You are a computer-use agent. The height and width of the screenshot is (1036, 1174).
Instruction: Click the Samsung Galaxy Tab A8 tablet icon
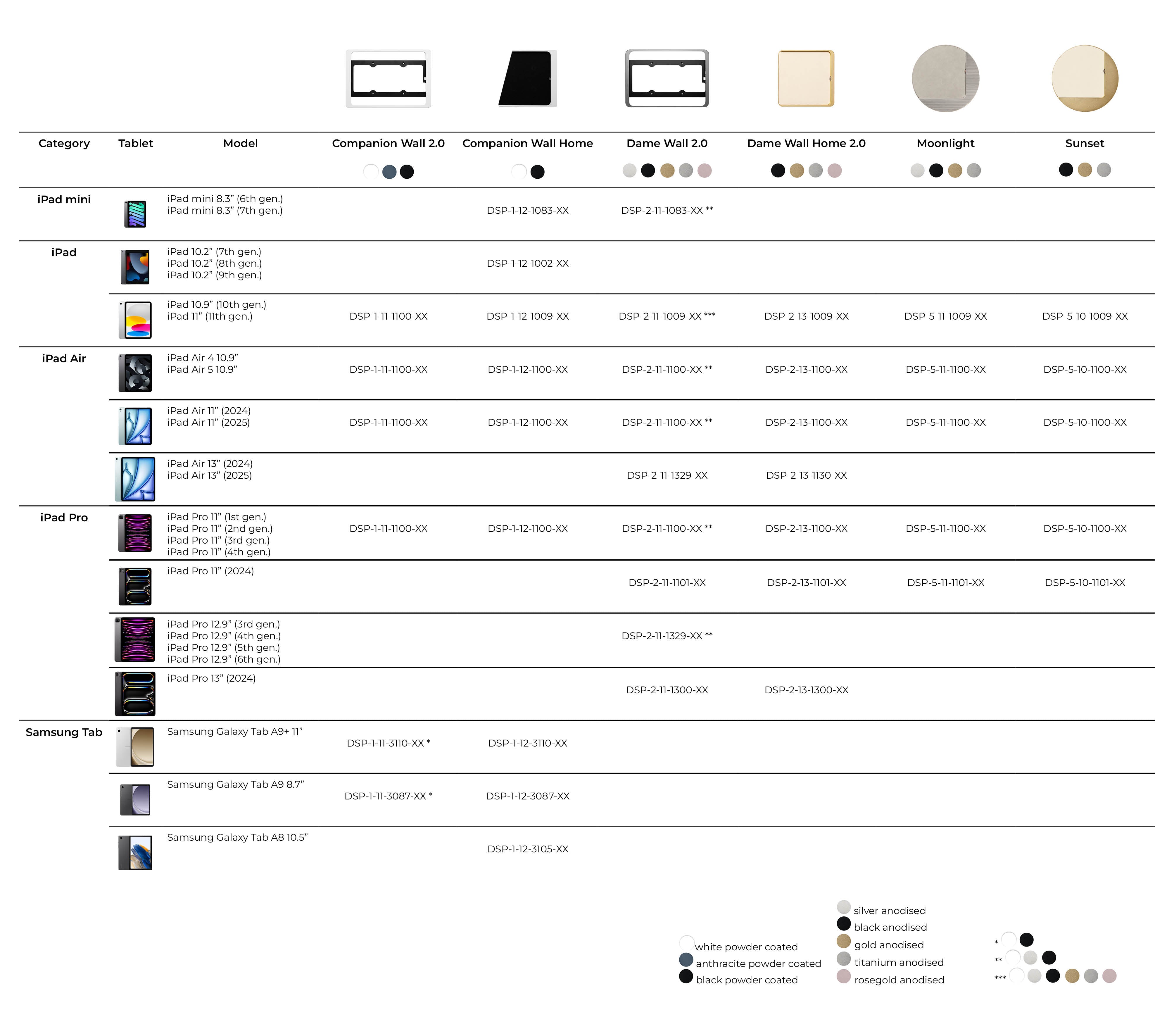coord(136,853)
